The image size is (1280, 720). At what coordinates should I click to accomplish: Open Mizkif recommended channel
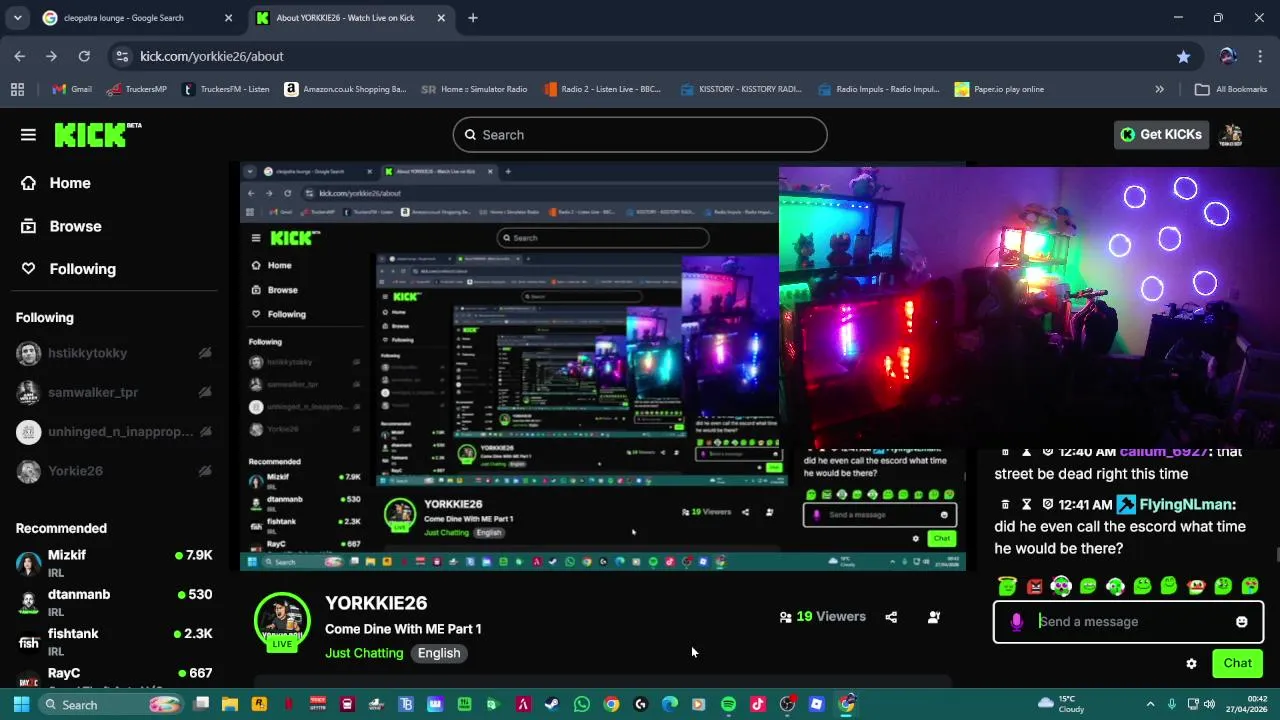(113, 563)
